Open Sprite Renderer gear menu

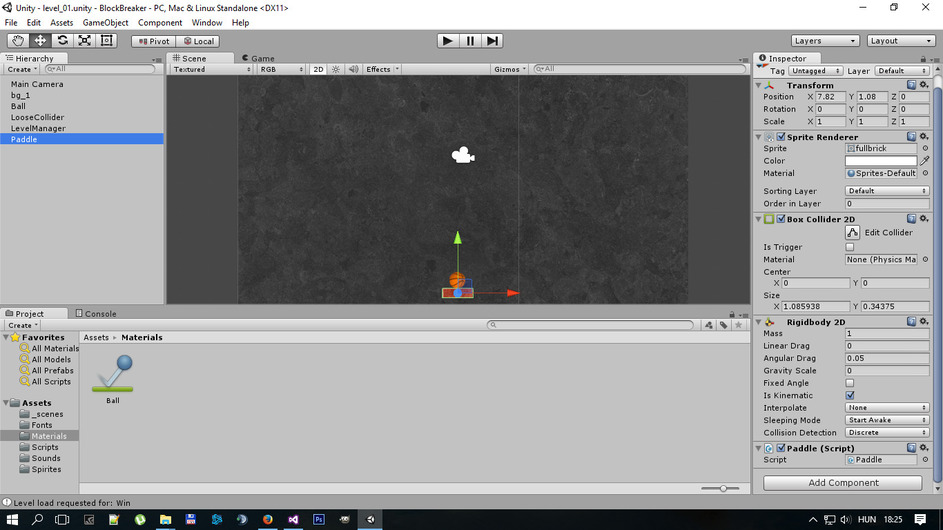(924, 137)
